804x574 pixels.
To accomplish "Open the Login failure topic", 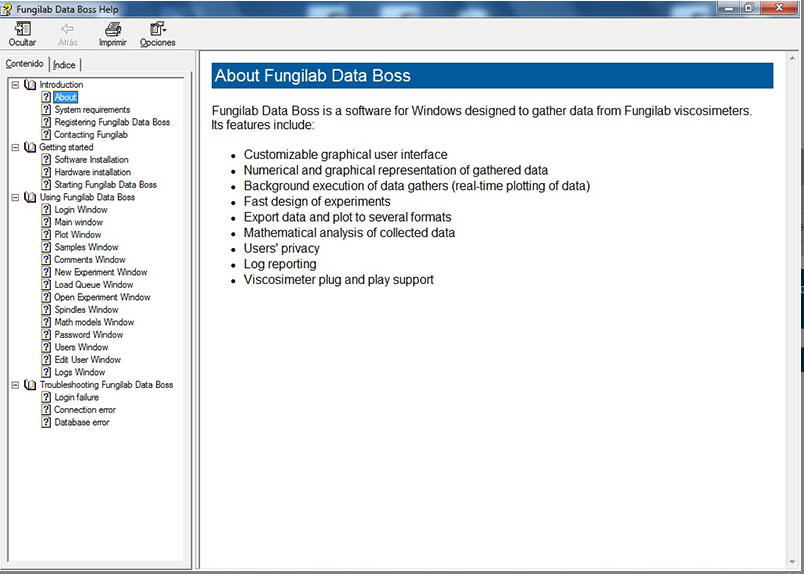I will [x=76, y=397].
